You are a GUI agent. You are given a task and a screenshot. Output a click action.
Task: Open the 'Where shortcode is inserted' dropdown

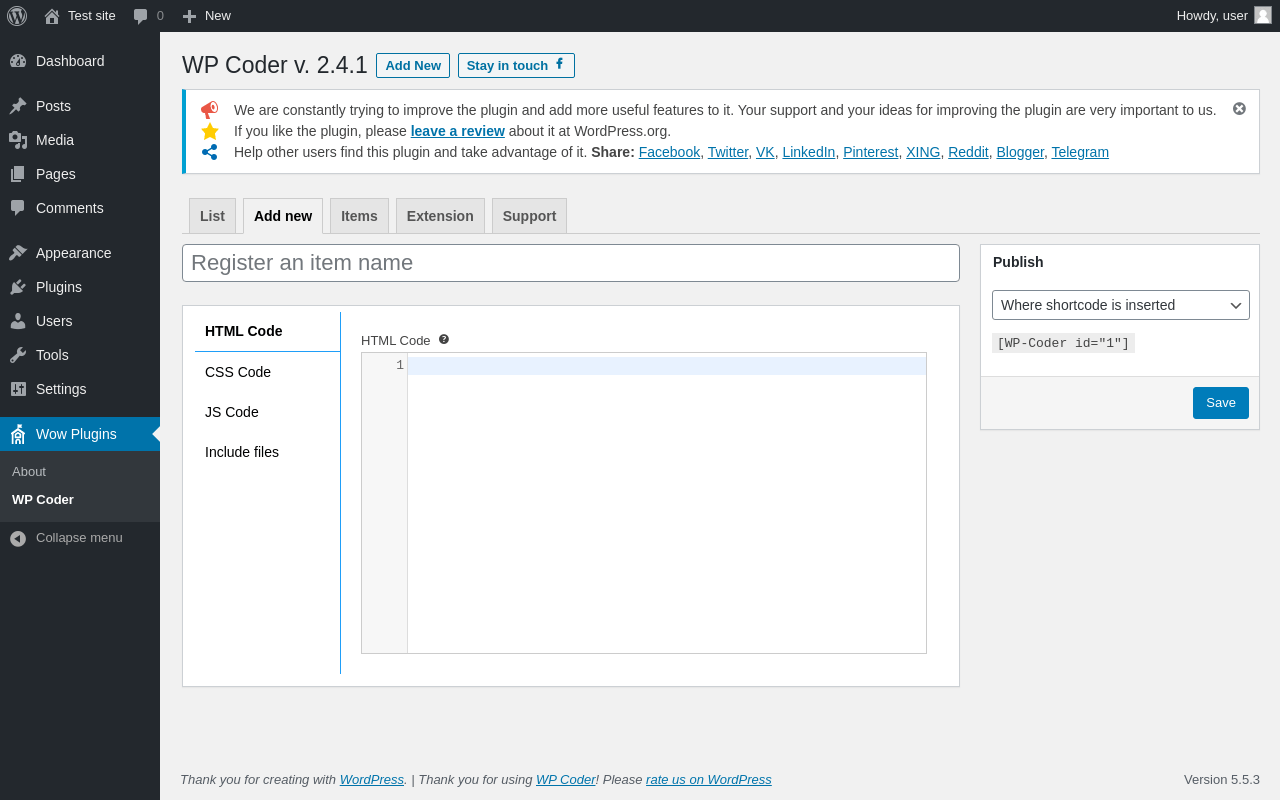(x=1121, y=305)
